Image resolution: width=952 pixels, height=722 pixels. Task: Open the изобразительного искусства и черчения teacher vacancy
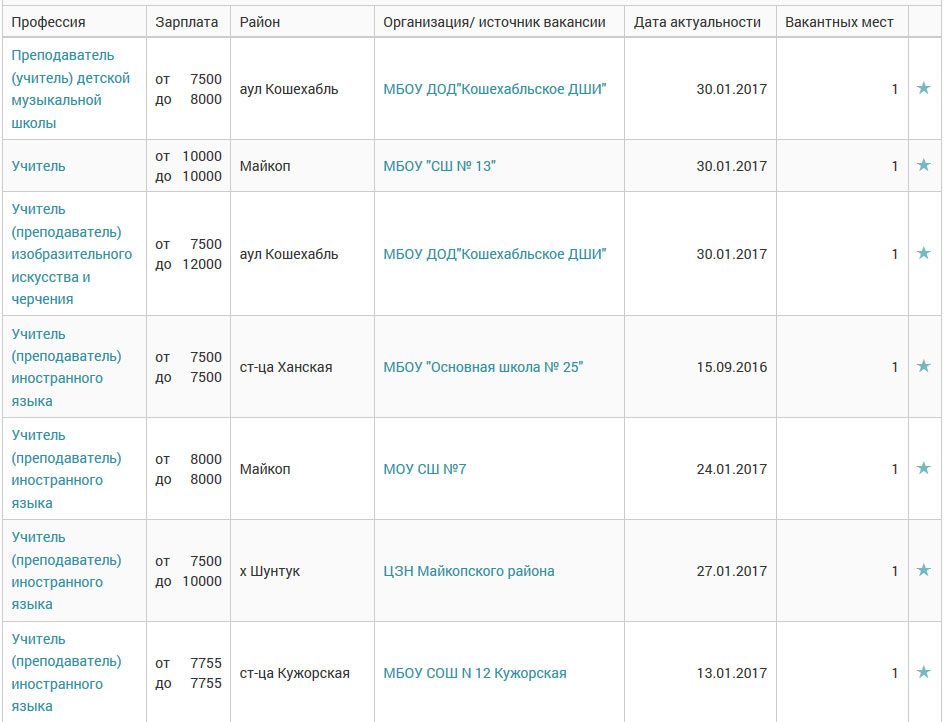[72, 254]
